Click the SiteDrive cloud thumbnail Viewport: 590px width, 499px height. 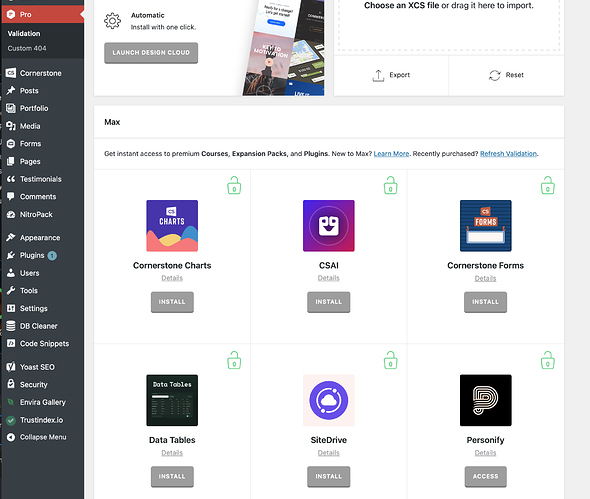click(328, 400)
